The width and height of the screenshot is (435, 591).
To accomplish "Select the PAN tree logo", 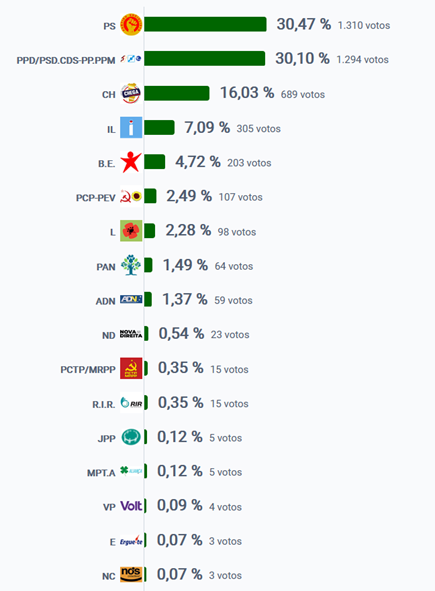I will [131, 265].
